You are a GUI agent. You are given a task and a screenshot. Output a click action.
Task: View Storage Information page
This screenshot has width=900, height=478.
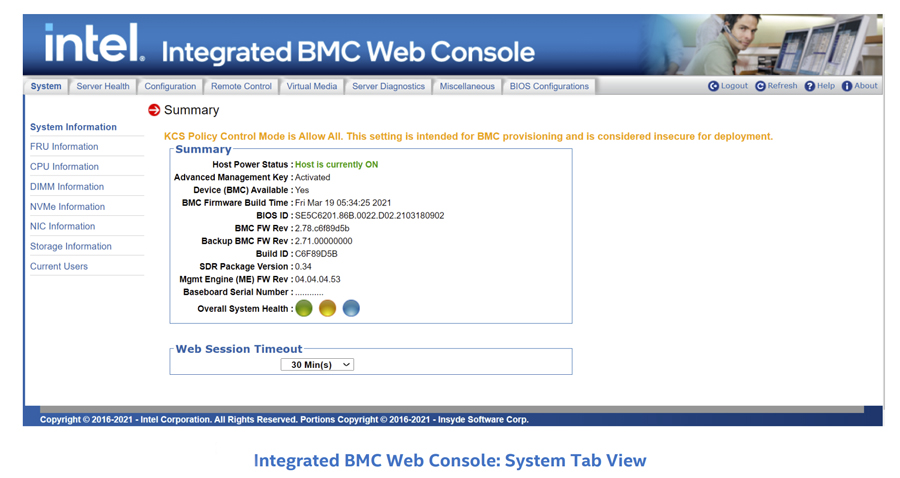tap(71, 246)
